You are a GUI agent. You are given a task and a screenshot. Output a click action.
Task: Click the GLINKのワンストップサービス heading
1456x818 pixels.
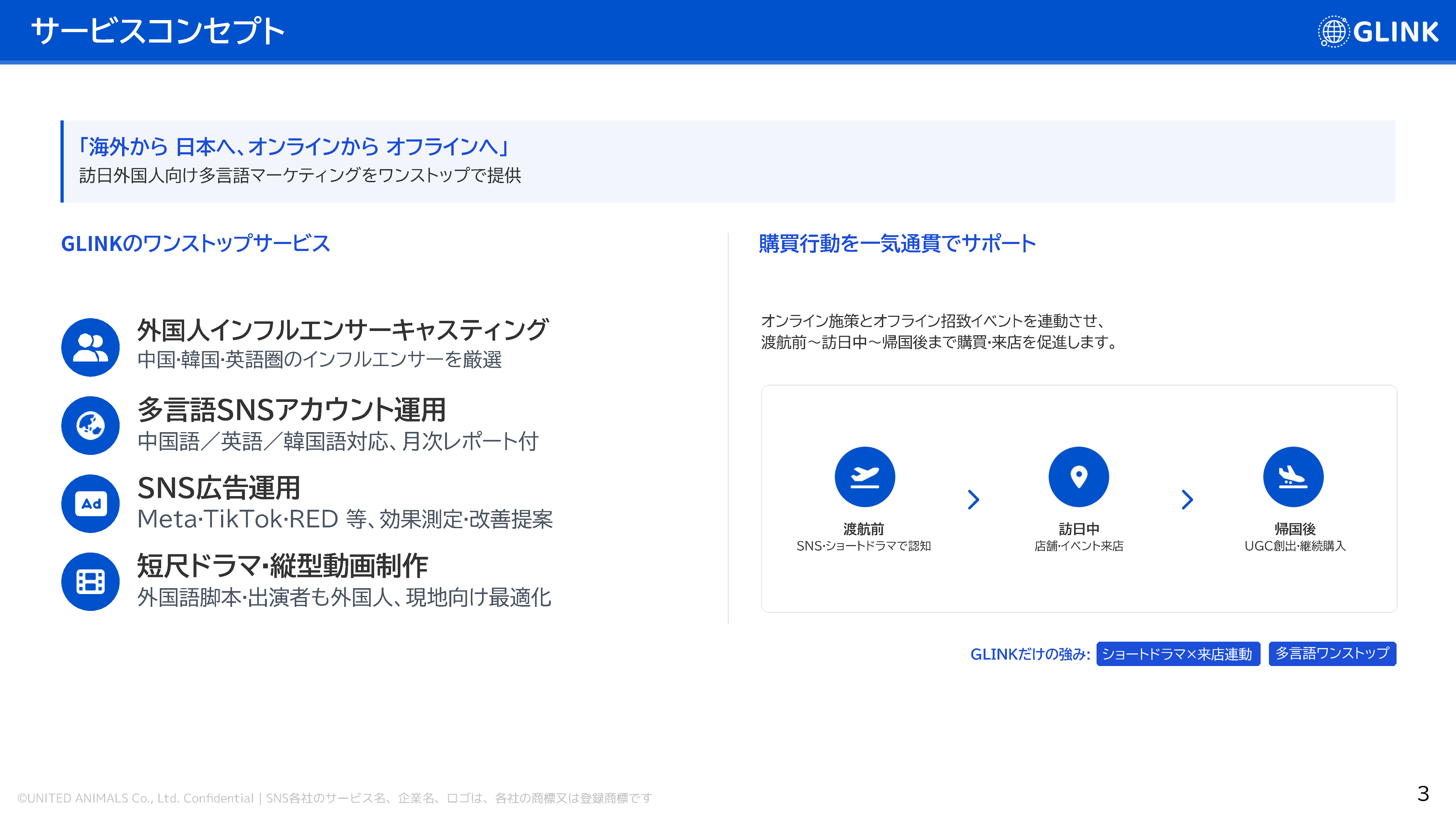[x=195, y=244]
